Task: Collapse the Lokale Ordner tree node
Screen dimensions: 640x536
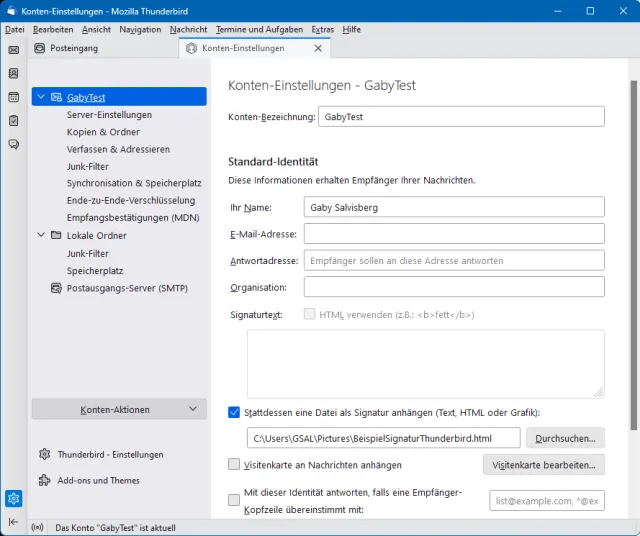Action: pyautogui.click(x=40, y=236)
